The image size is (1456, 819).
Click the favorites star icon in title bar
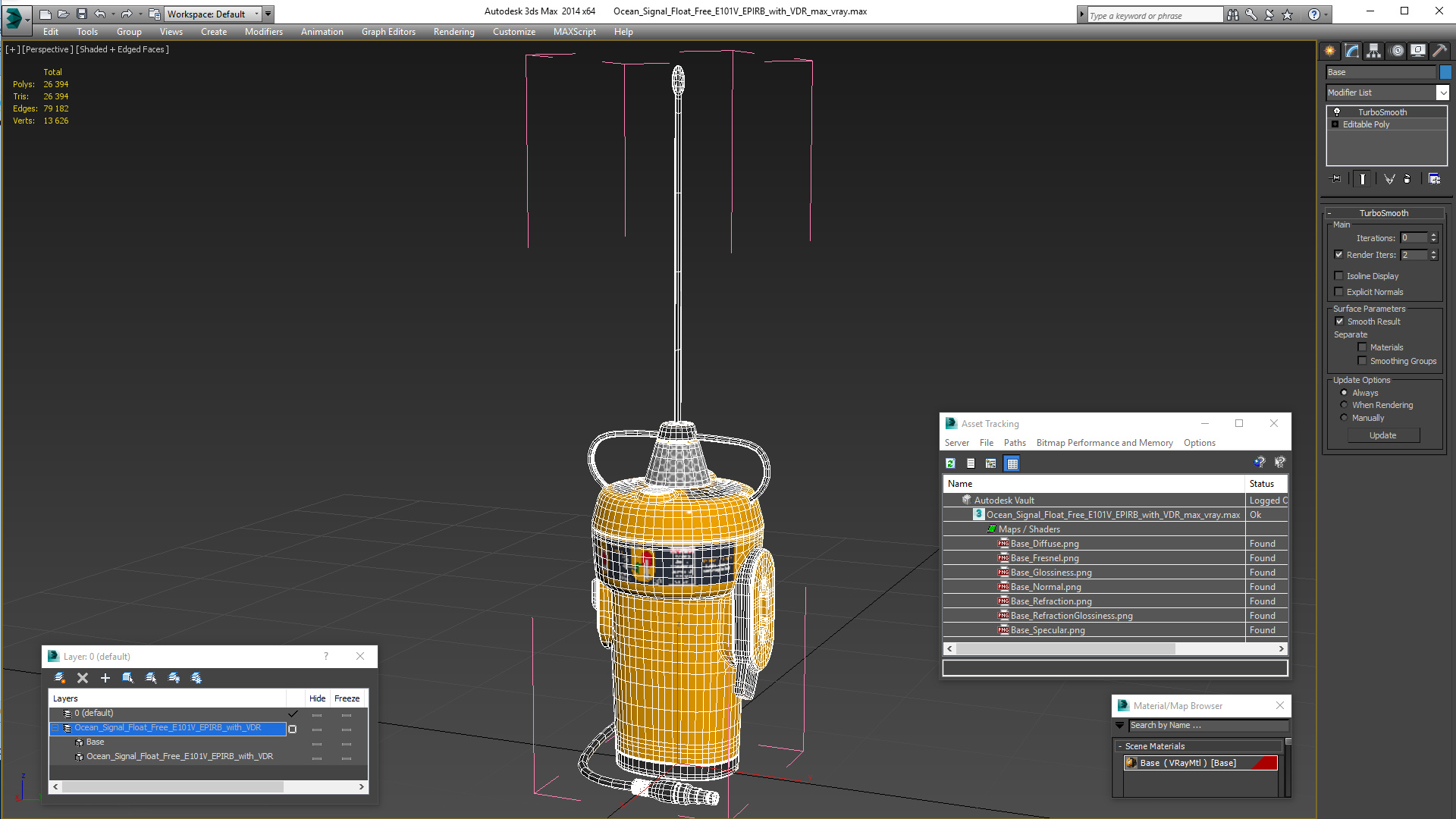(x=1288, y=14)
